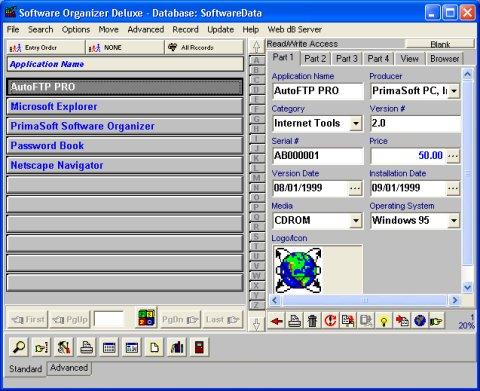Click the page number box between PgUp and PgDn

pos(109,320)
